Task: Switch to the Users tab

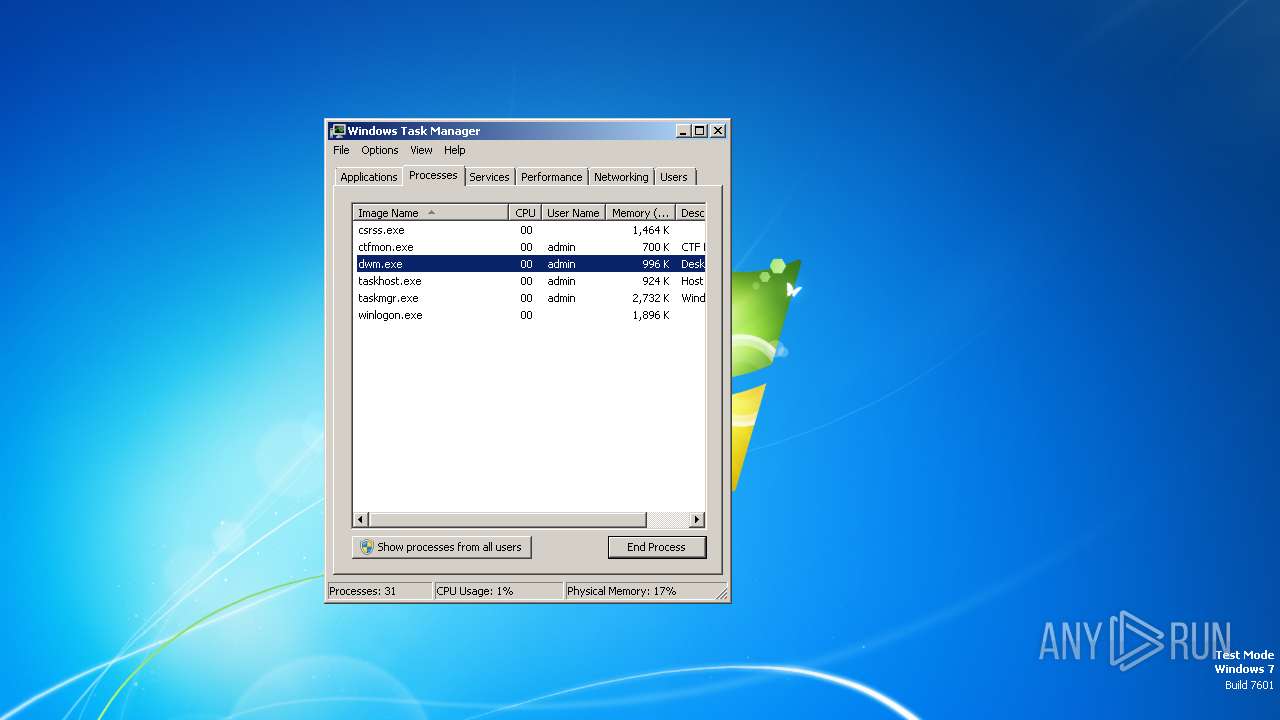Action: pyautogui.click(x=674, y=177)
